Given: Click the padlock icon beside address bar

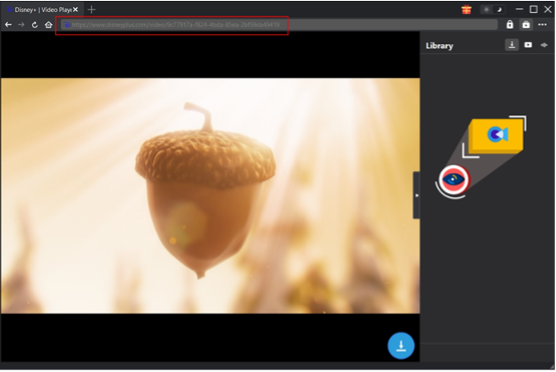Looking at the screenshot, I should point(510,24).
